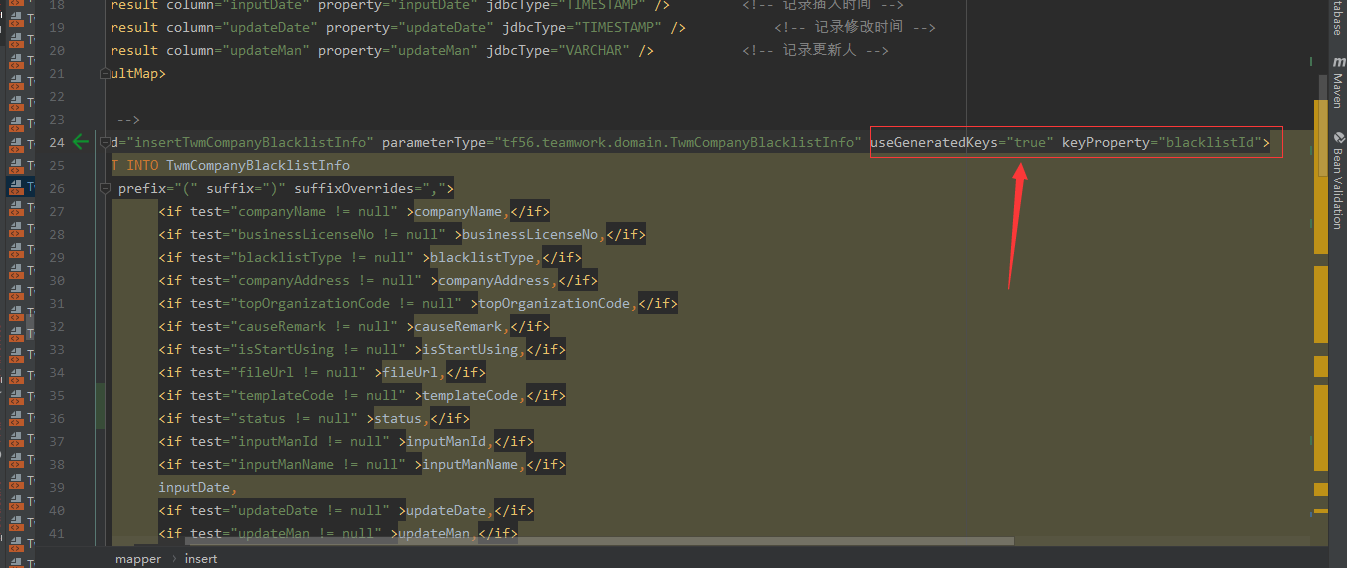Click the id value "insertTwmCompanyBlacklistInfo"
The width and height of the screenshot is (1347, 568).
[250, 142]
